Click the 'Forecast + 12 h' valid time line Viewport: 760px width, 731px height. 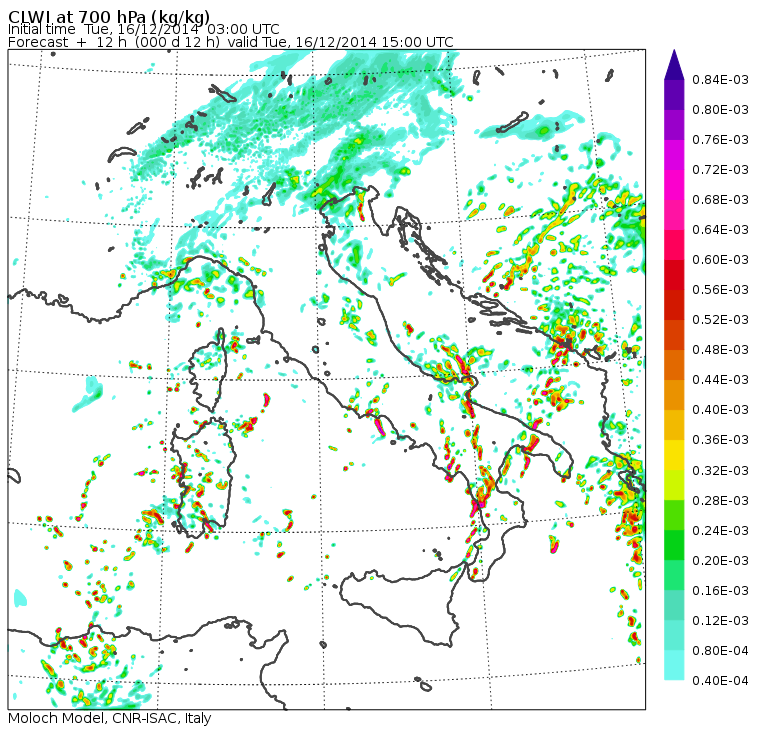[x=231, y=42]
